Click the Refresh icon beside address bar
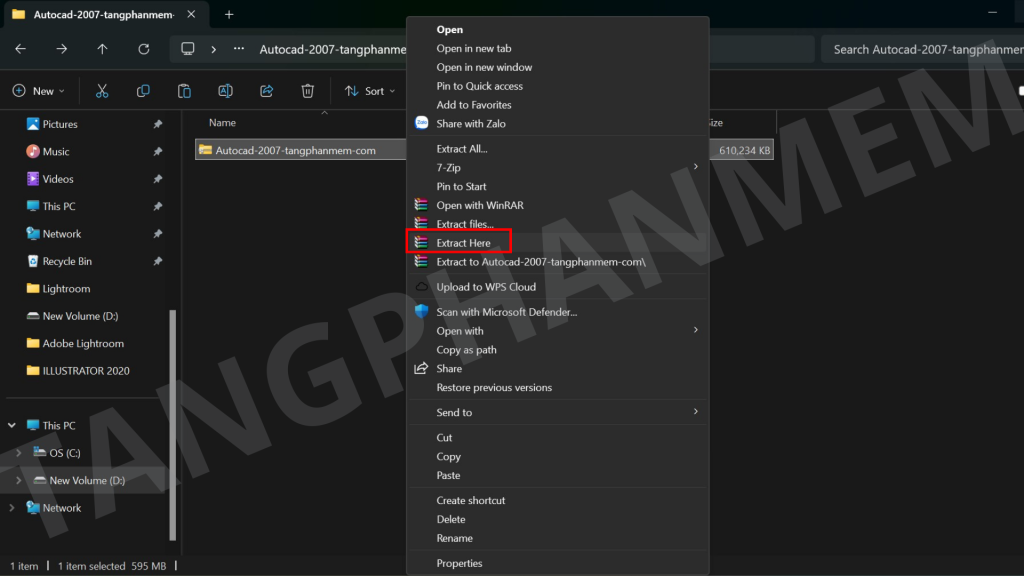This screenshot has width=1024, height=576. click(144, 49)
